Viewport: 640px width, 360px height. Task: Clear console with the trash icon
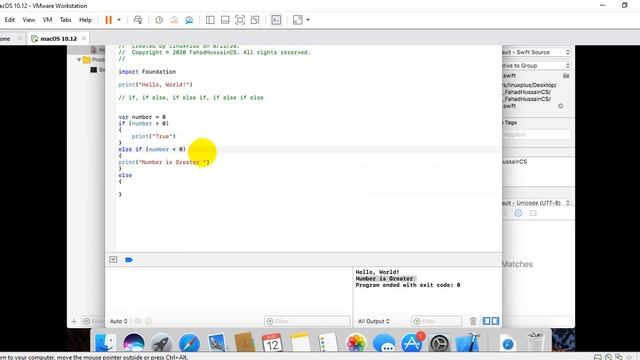473,321
